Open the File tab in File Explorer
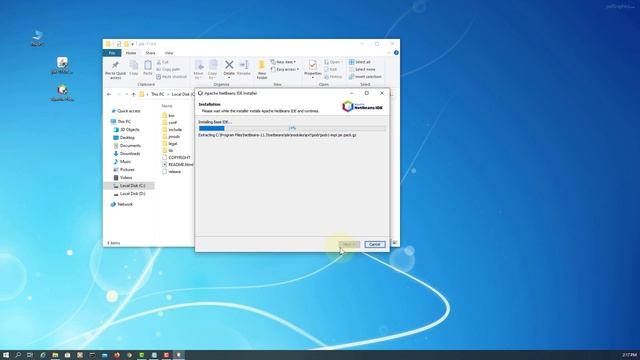Screen dimensions: 640x360 click(112, 53)
